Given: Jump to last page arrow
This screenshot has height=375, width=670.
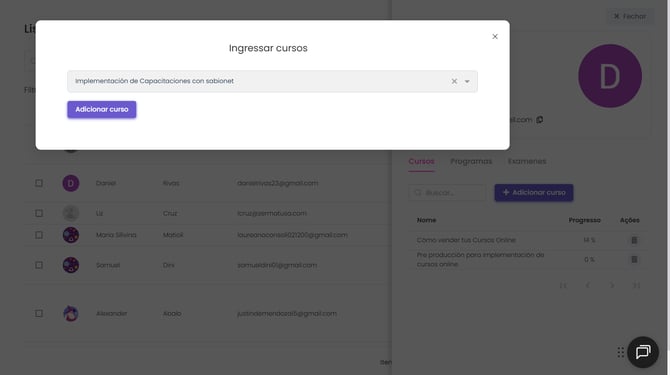Looking at the screenshot, I should click(636, 285).
